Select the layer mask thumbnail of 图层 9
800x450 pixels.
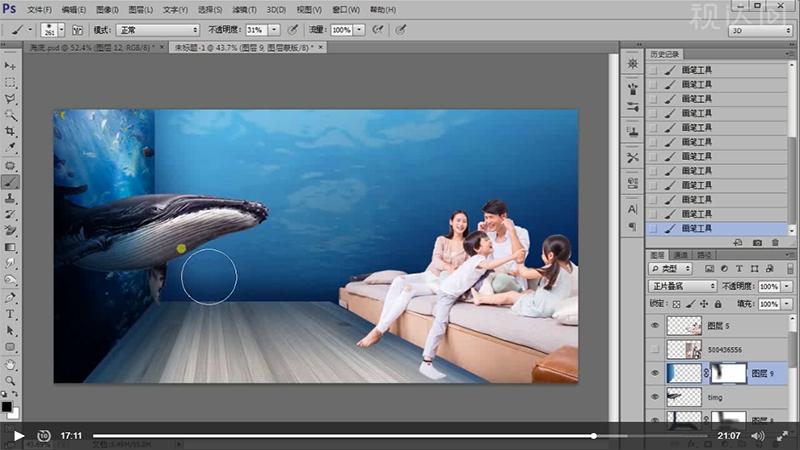coord(728,373)
